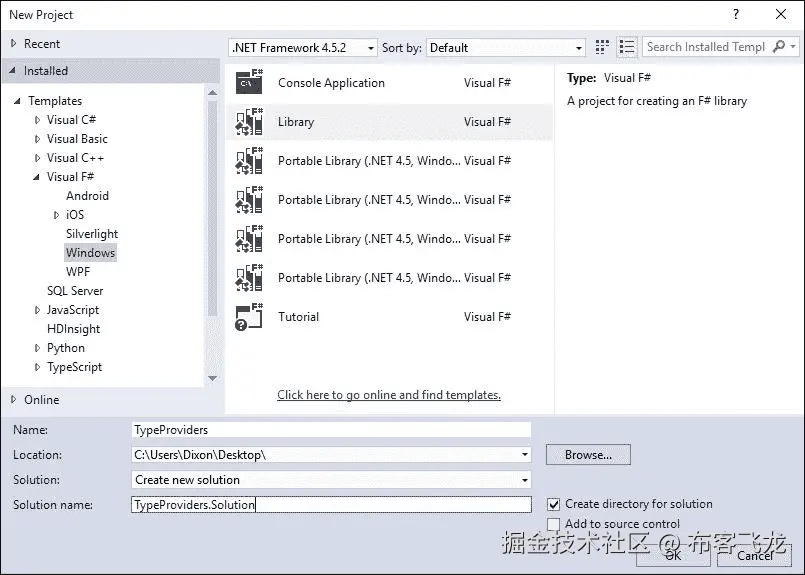Open the search options dropdown arrow
805x575 pixels.
tap(793, 47)
